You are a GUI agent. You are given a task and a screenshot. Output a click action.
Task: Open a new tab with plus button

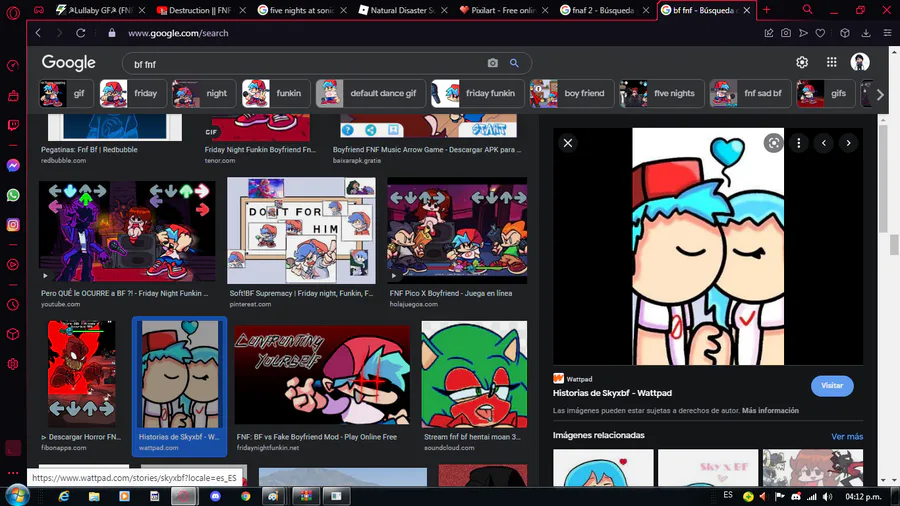click(x=766, y=10)
